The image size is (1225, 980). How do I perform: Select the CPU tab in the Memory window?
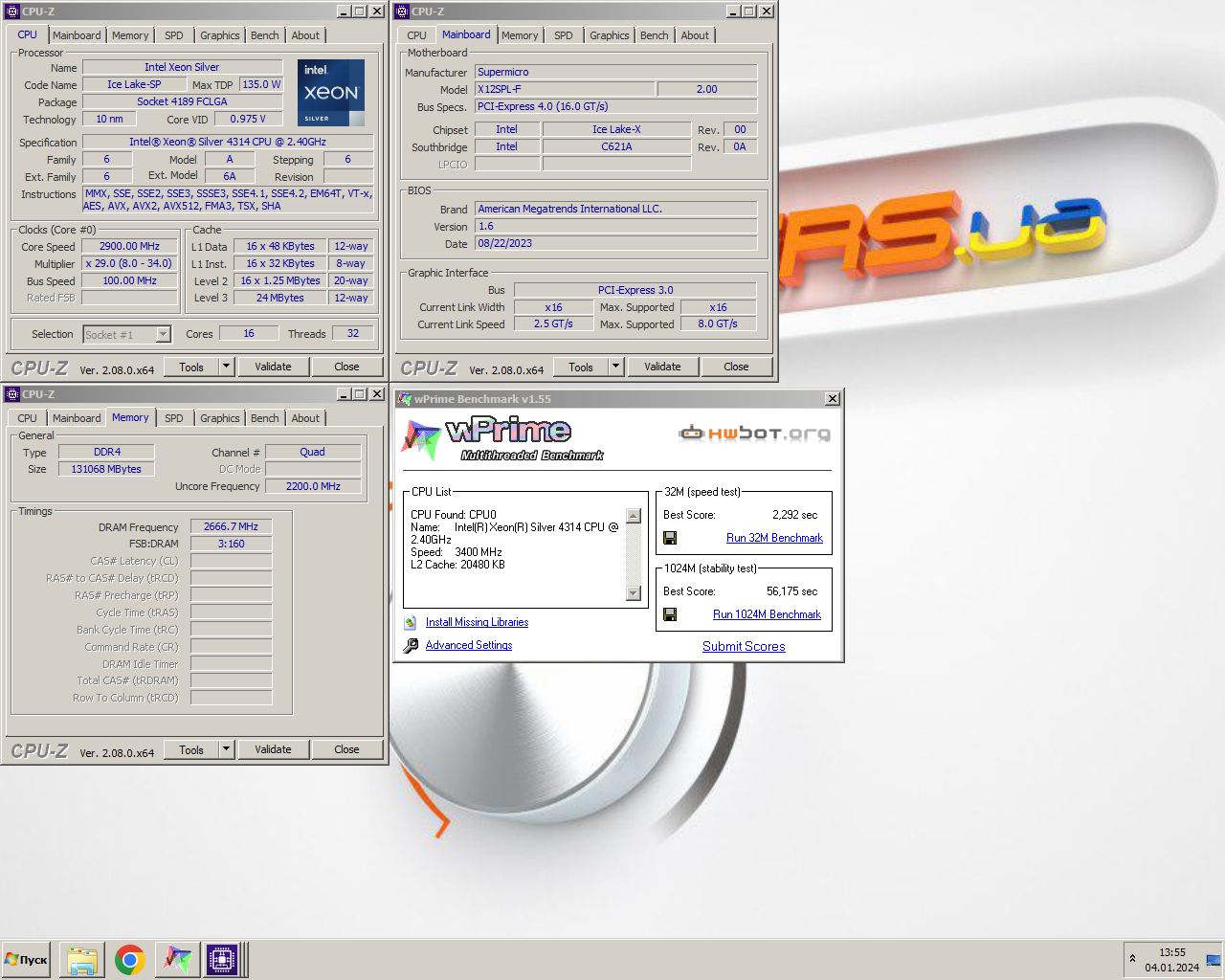(x=28, y=418)
